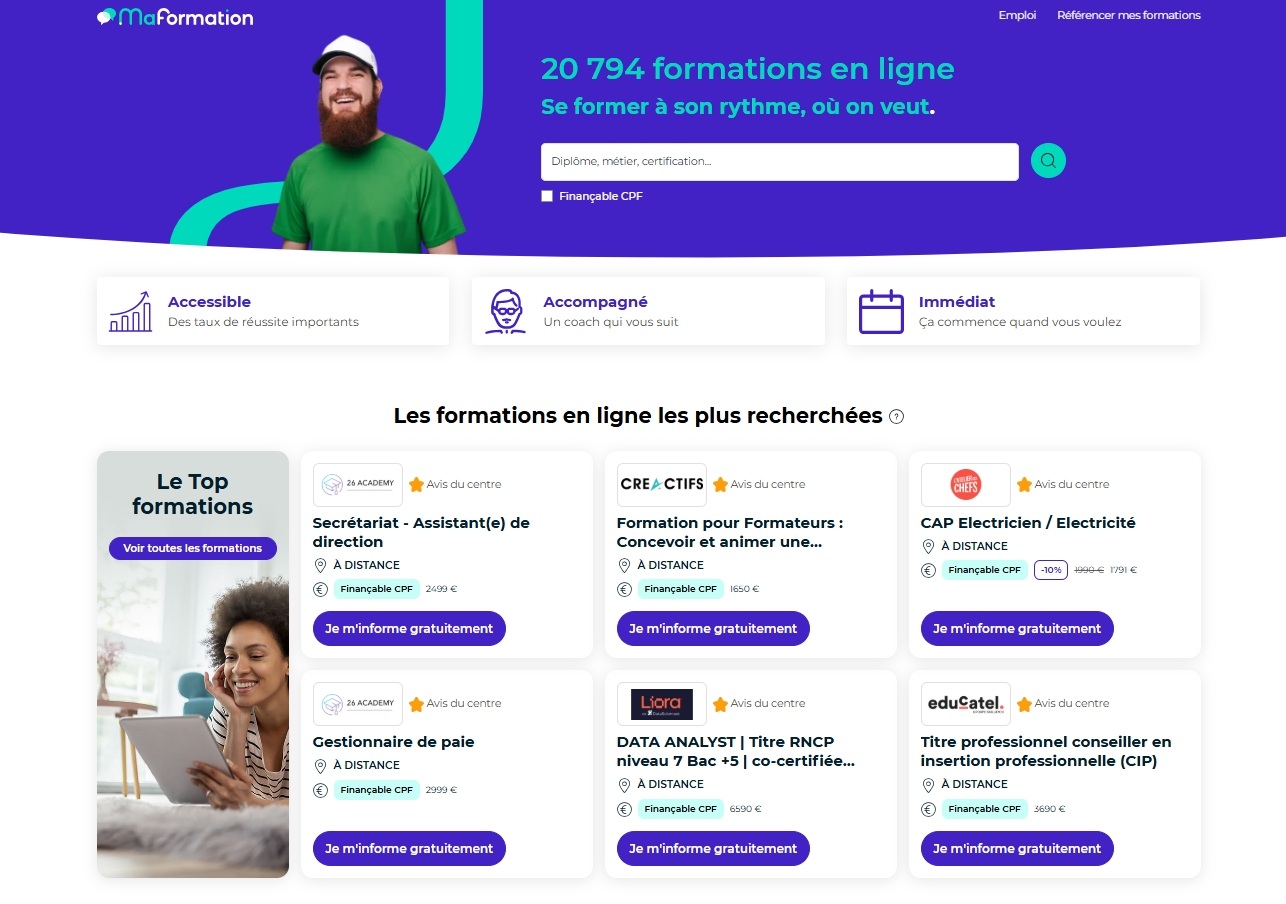Click the Immédiat calendar icon
1286x904 pixels.
[881, 312]
